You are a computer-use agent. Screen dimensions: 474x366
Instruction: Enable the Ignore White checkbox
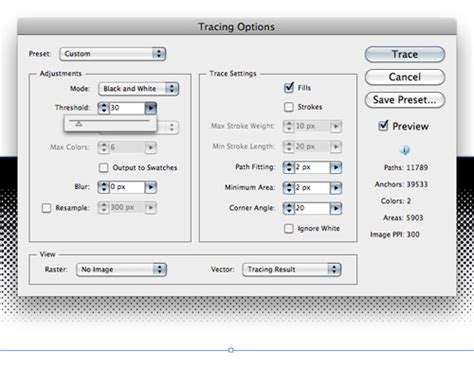[289, 229]
